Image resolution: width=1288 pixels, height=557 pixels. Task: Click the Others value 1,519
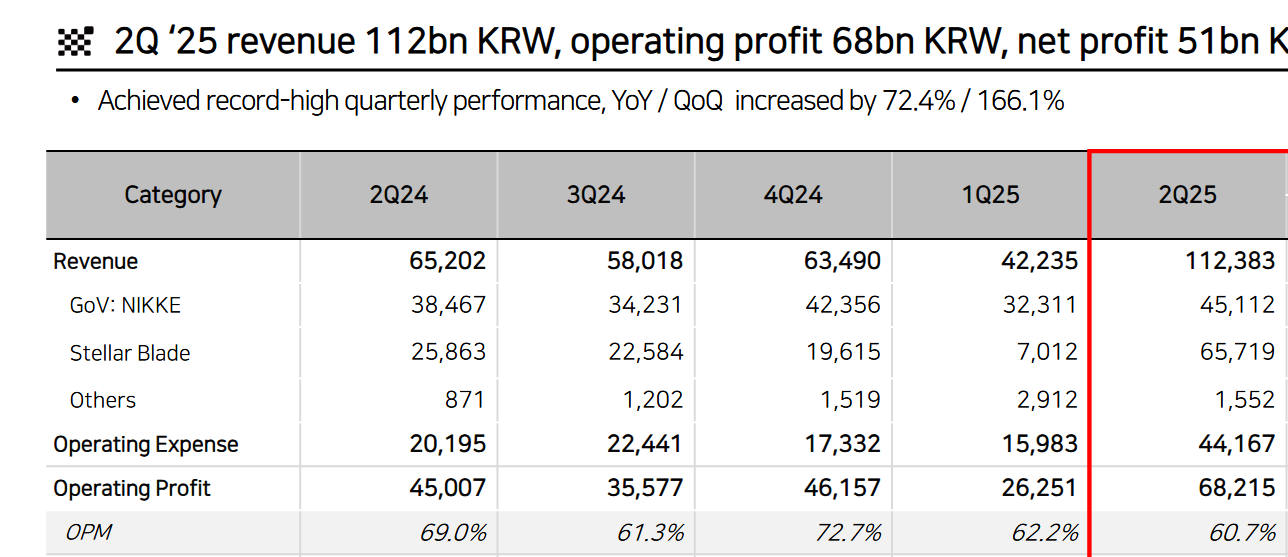[850, 400]
